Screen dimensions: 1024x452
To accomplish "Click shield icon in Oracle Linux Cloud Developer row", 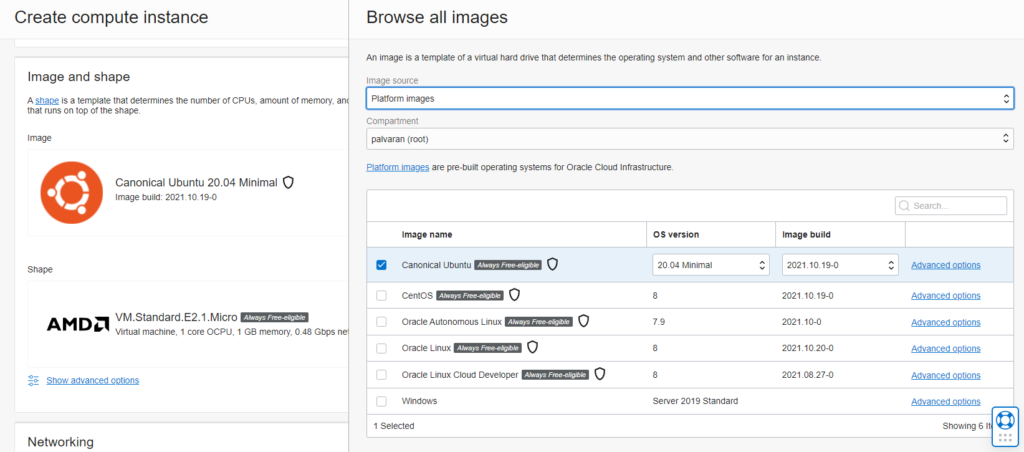I will tap(600, 374).
